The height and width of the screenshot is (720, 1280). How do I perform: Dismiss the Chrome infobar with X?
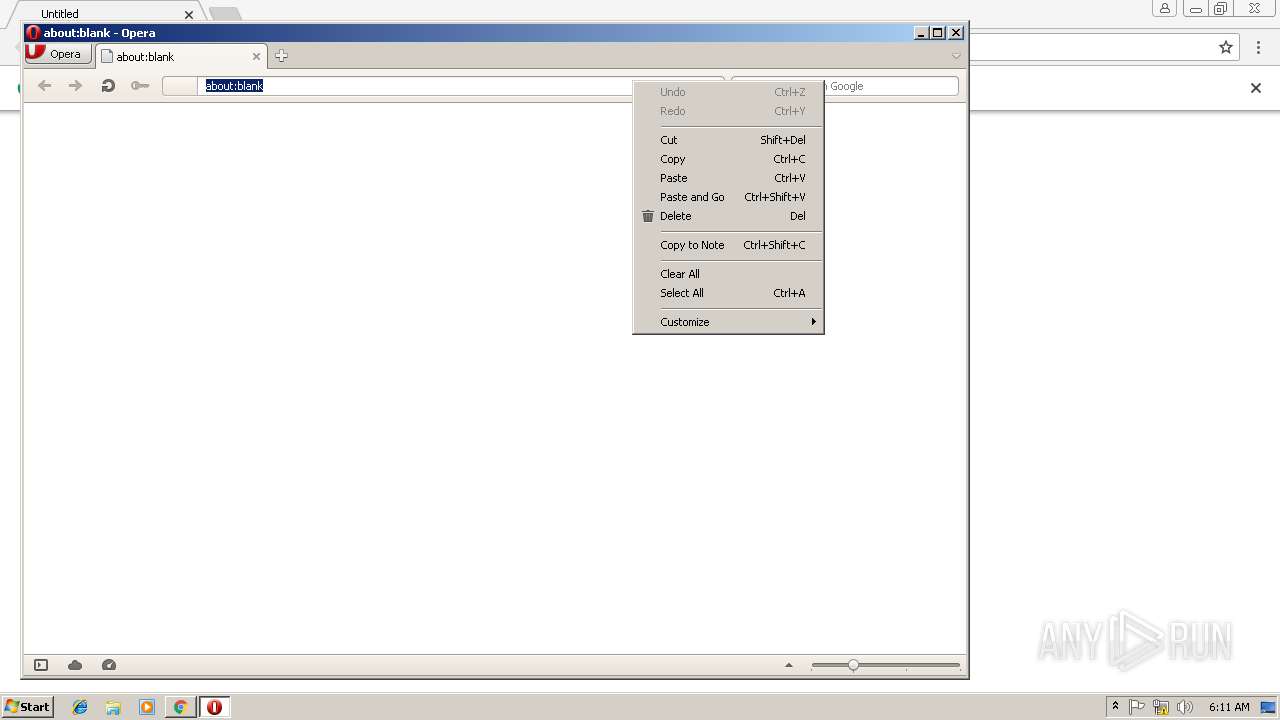click(x=1256, y=88)
